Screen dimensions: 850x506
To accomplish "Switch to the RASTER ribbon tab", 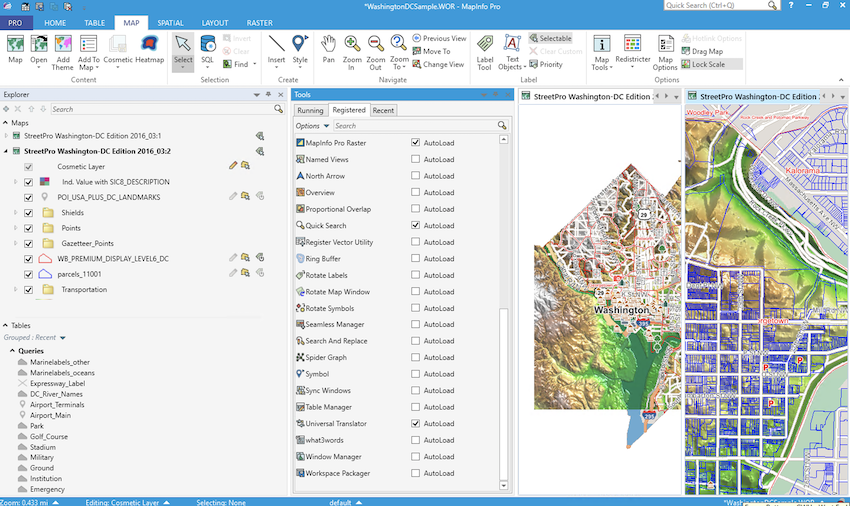I will click(x=260, y=23).
